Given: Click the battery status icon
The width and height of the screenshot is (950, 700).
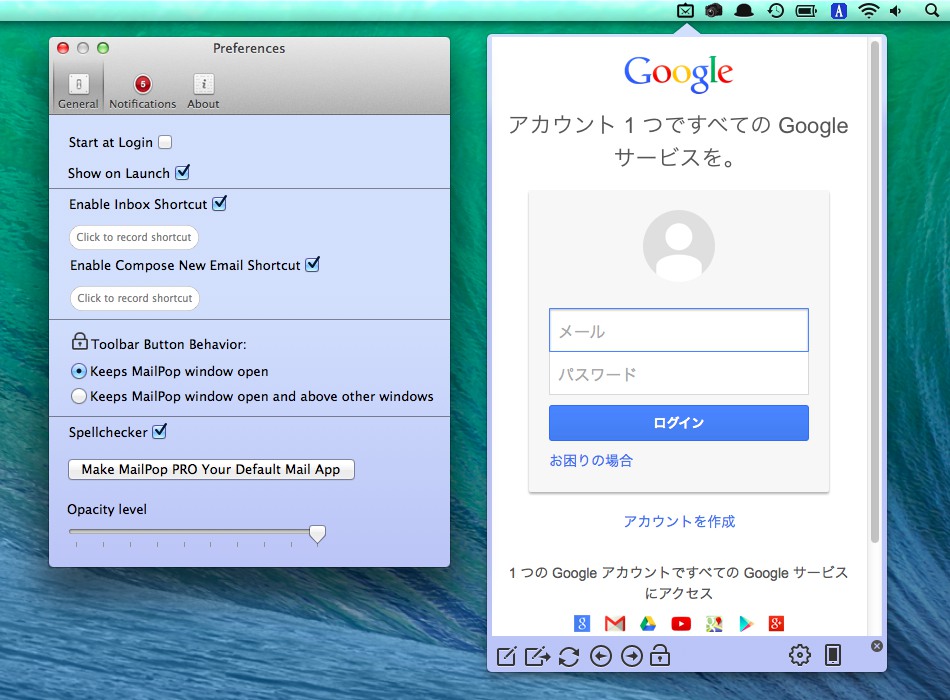Looking at the screenshot, I should [x=806, y=11].
